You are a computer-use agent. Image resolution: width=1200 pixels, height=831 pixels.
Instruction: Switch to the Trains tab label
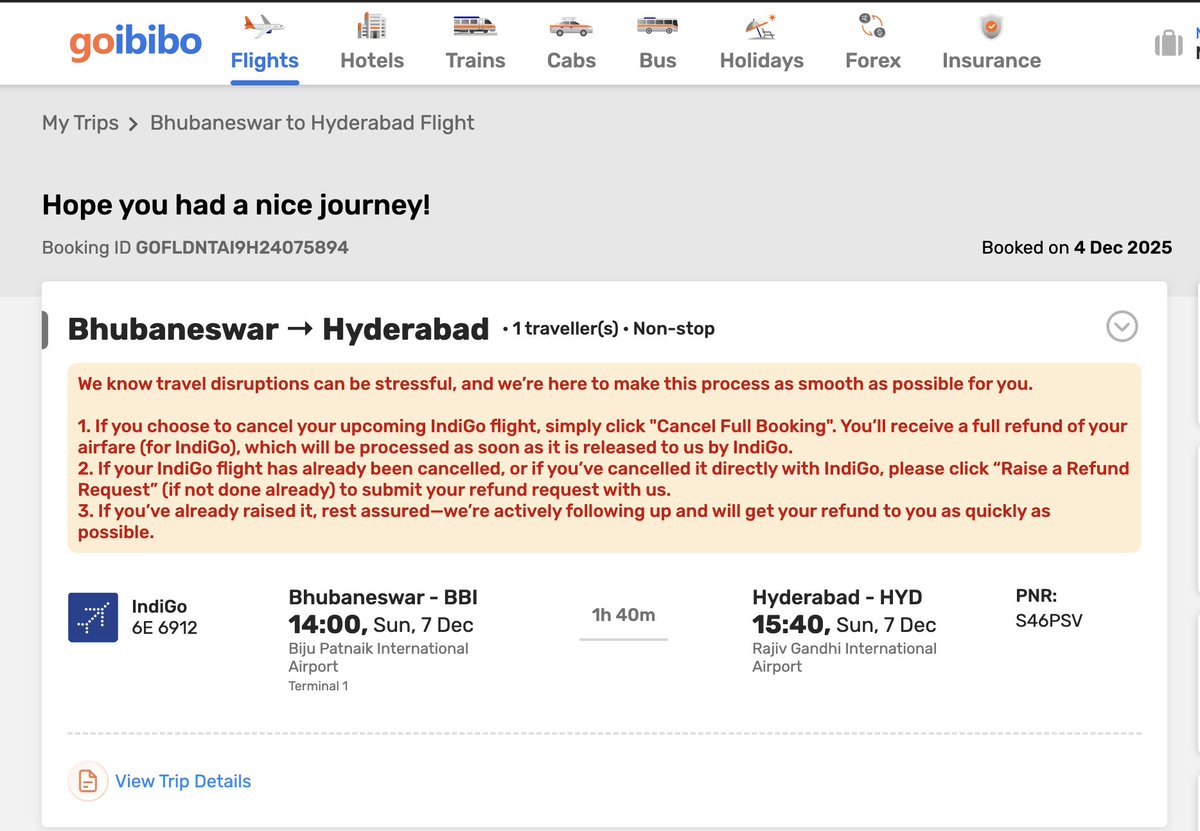coord(475,60)
